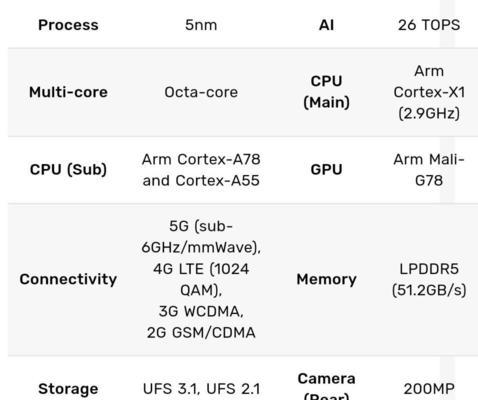This screenshot has width=478, height=400.
Task: Select the Arm Mali-G78 value
Action: (x=429, y=170)
